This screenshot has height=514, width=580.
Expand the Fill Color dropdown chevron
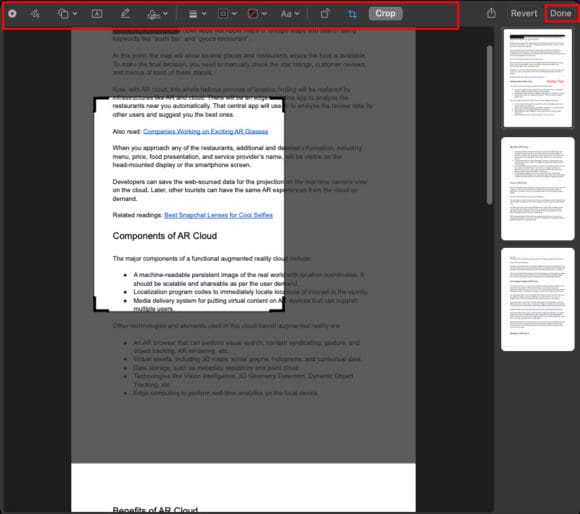[x=264, y=14]
